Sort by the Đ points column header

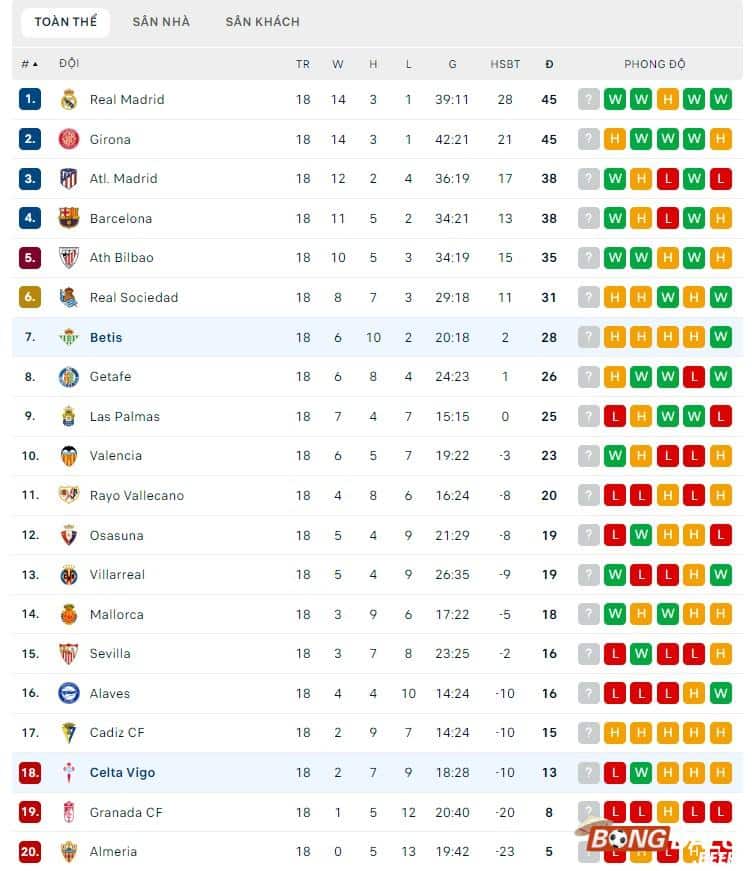(549, 63)
